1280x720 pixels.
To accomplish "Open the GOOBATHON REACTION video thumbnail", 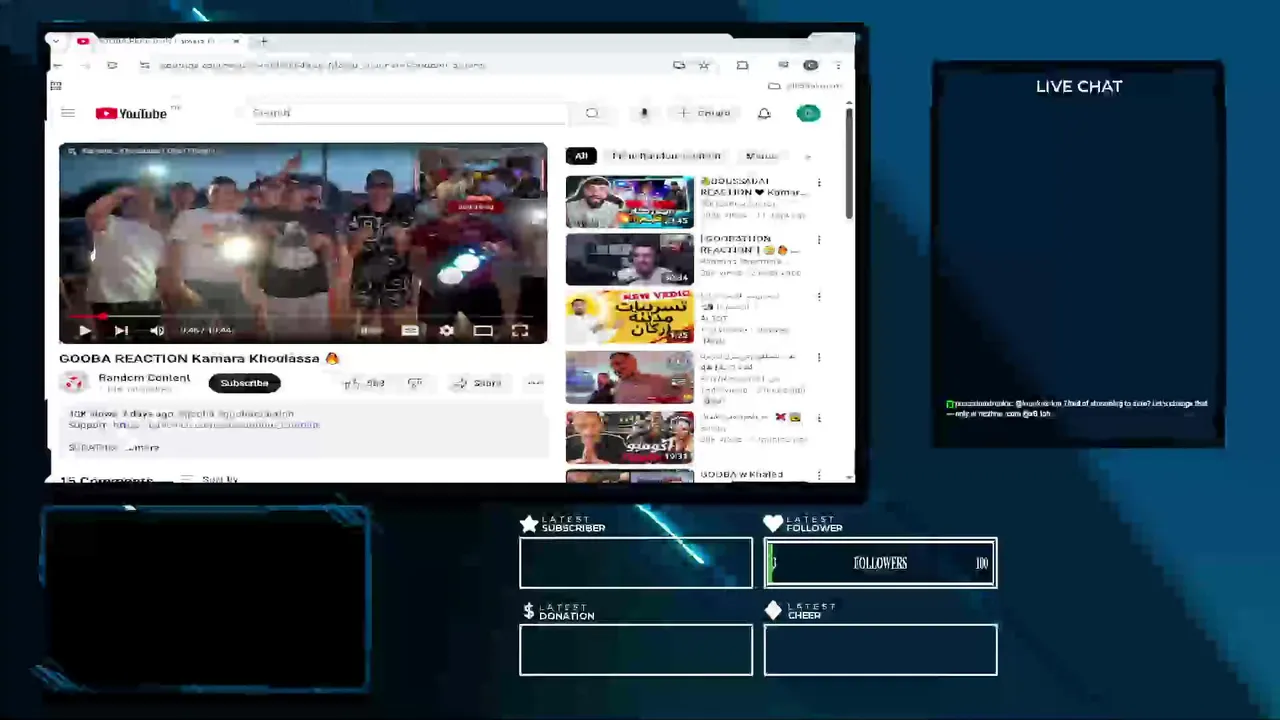I will [629, 259].
